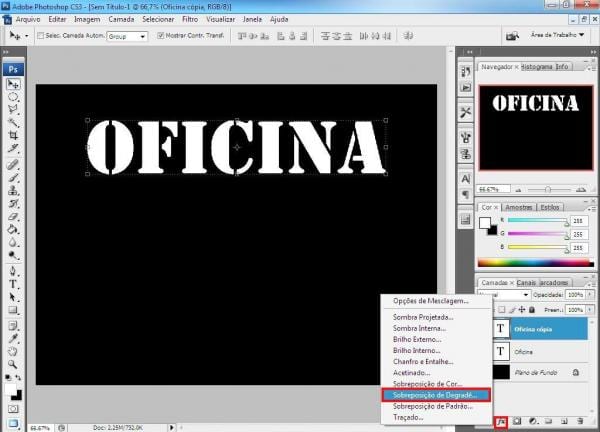Toggle lock transparent pixels in Layers panel
Screen dimensions: 600x432
click(x=502, y=310)
